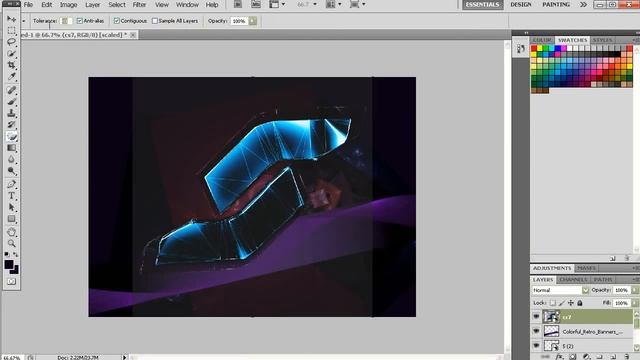The height and width of the screenshot is (360, 640).
Task: Switch to the Masks tab
Action: [x=586, y=268]
